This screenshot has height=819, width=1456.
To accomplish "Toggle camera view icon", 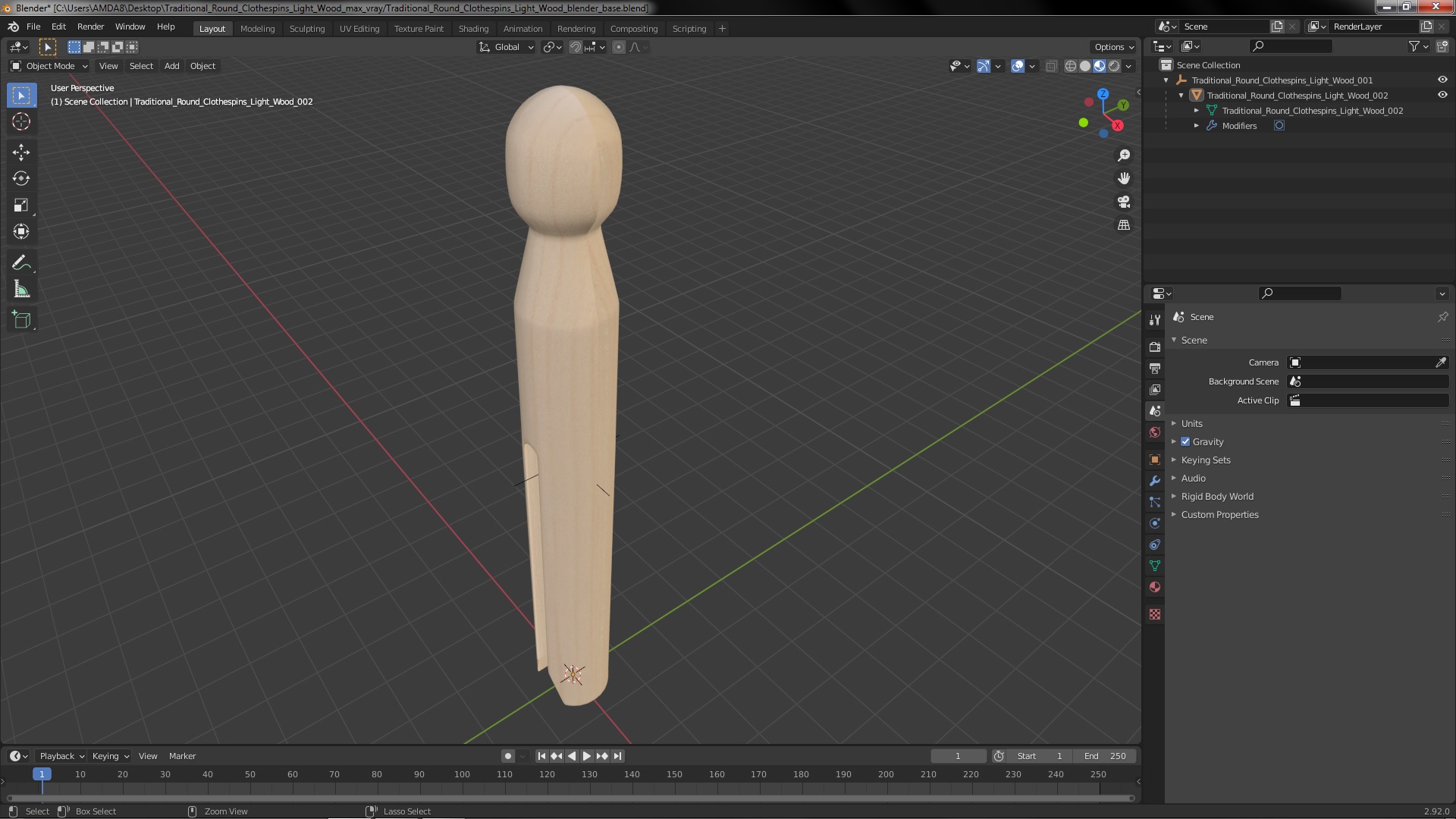I will [1124, 202].
